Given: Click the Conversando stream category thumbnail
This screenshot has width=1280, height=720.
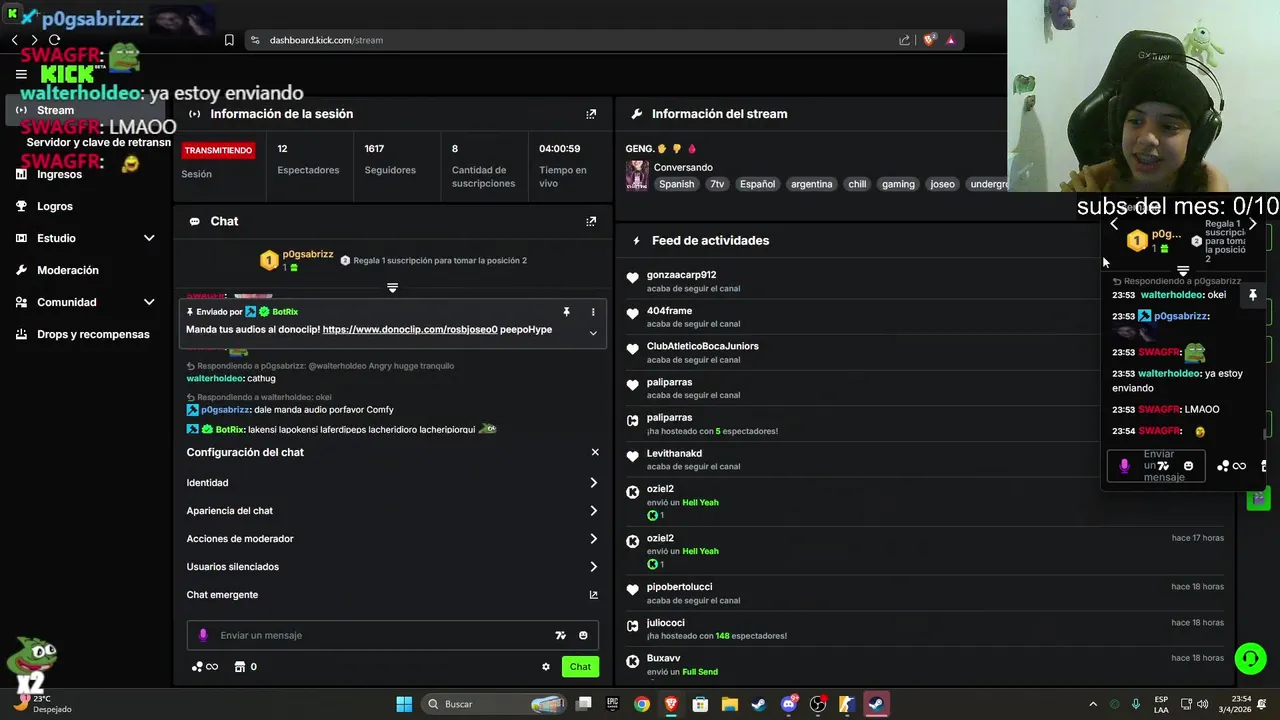Looking at the screenshot, I should click(637, 175).
